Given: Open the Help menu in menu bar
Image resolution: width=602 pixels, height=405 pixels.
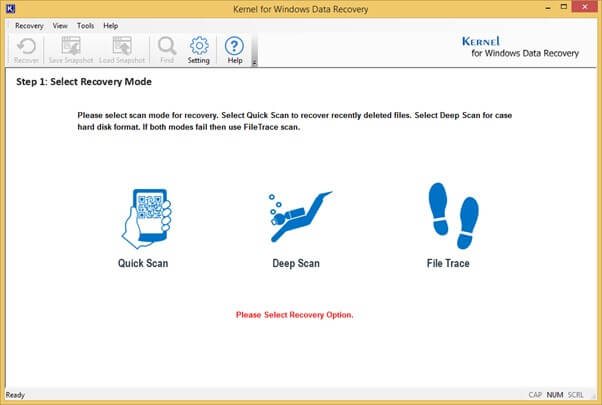Looking at the screenshot, I should [111, 26].
